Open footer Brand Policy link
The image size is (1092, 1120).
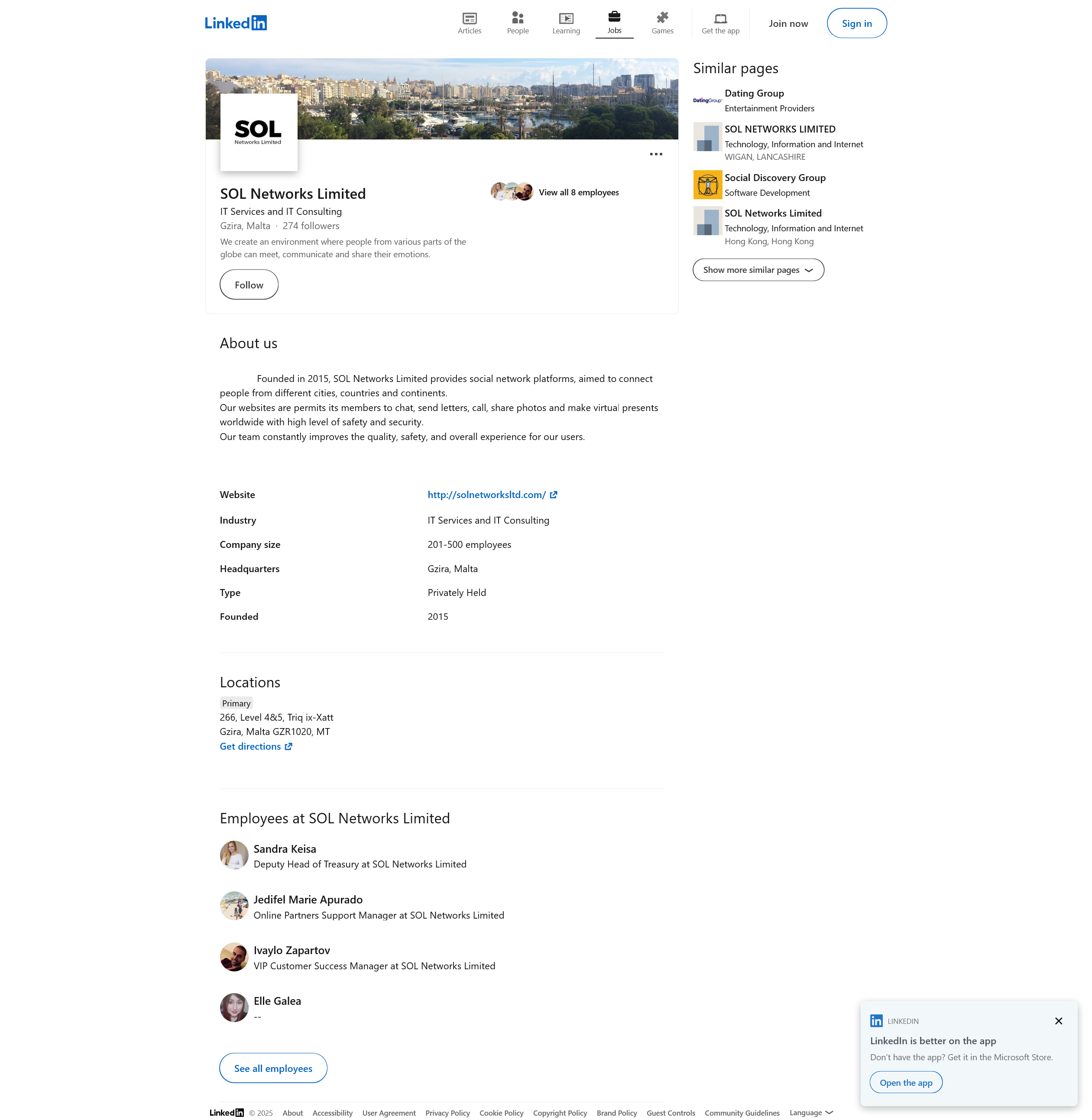(x=616, y=1113)
